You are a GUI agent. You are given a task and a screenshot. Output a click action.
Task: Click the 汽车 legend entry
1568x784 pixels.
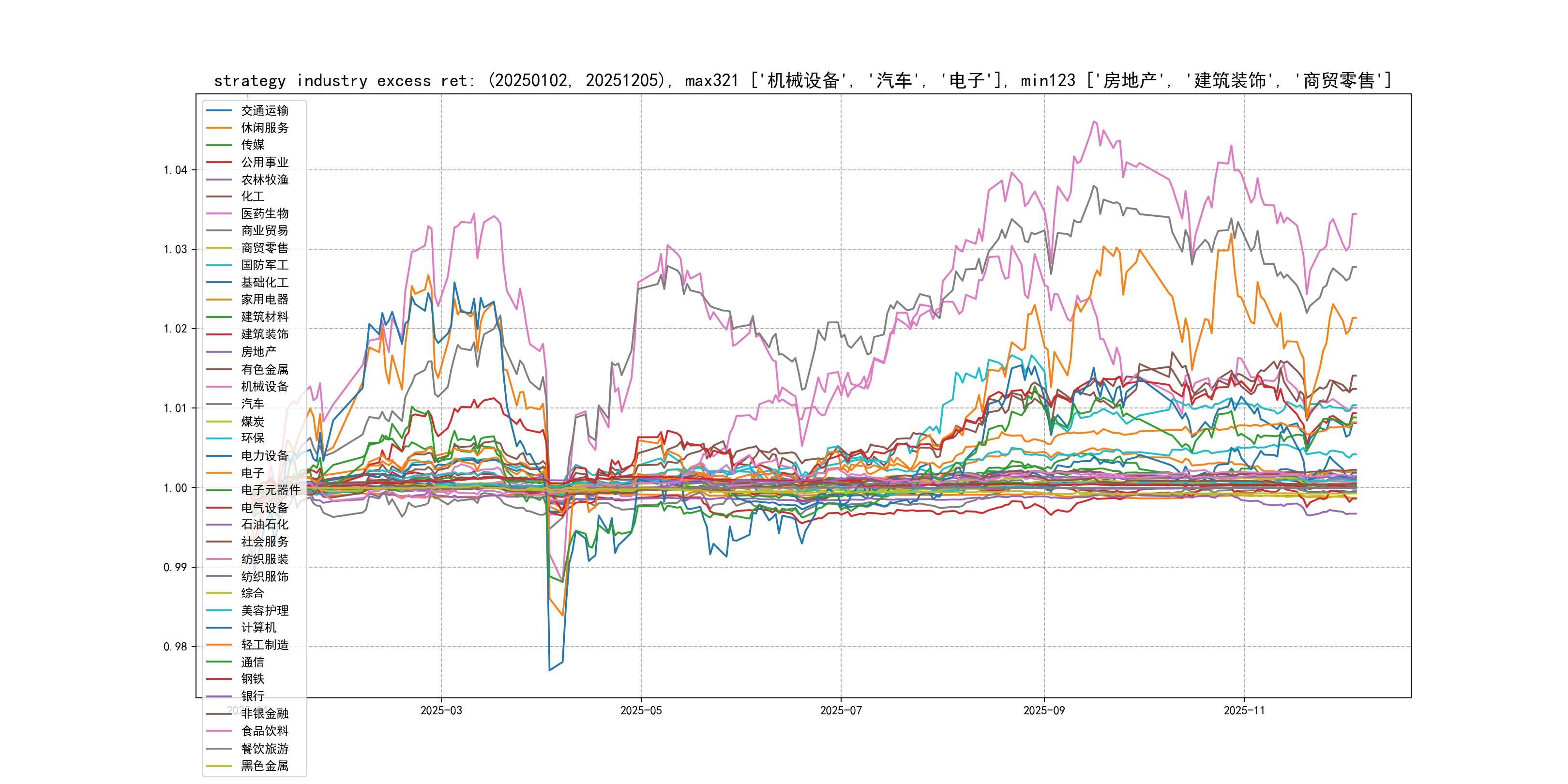pos(253,404)
